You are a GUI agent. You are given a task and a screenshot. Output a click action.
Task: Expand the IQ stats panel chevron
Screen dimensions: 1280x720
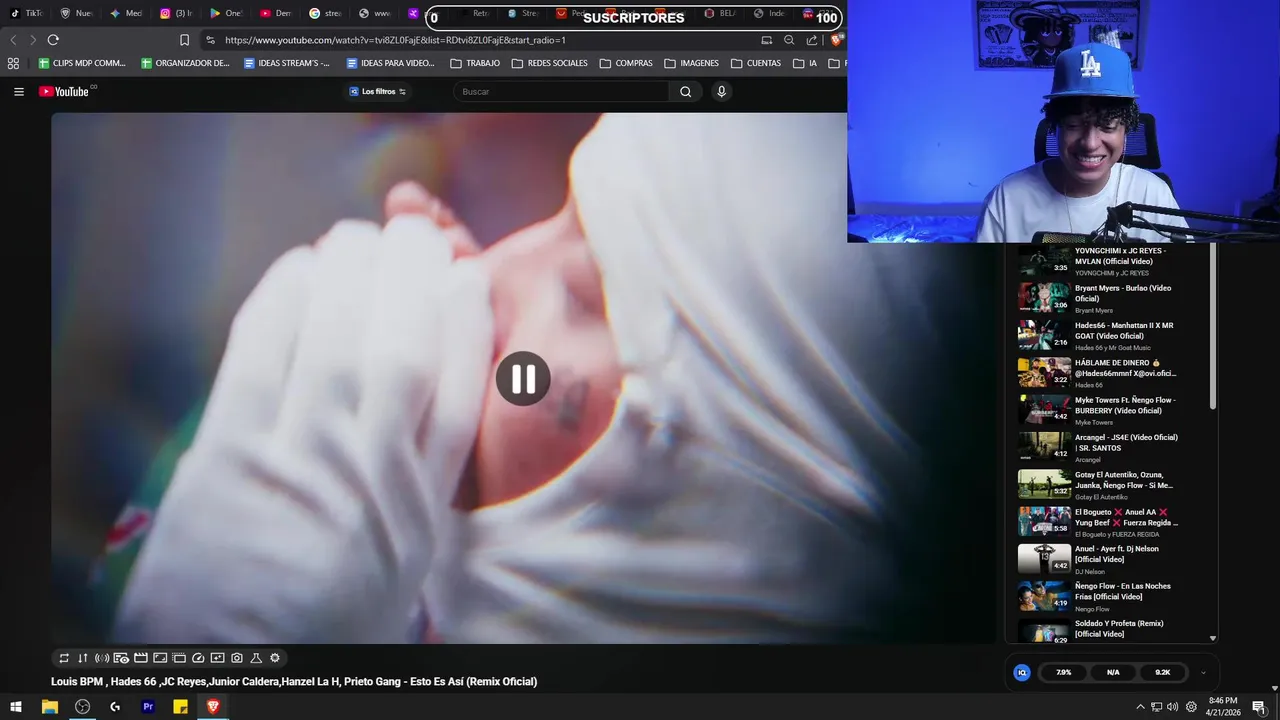[1203, 673]
